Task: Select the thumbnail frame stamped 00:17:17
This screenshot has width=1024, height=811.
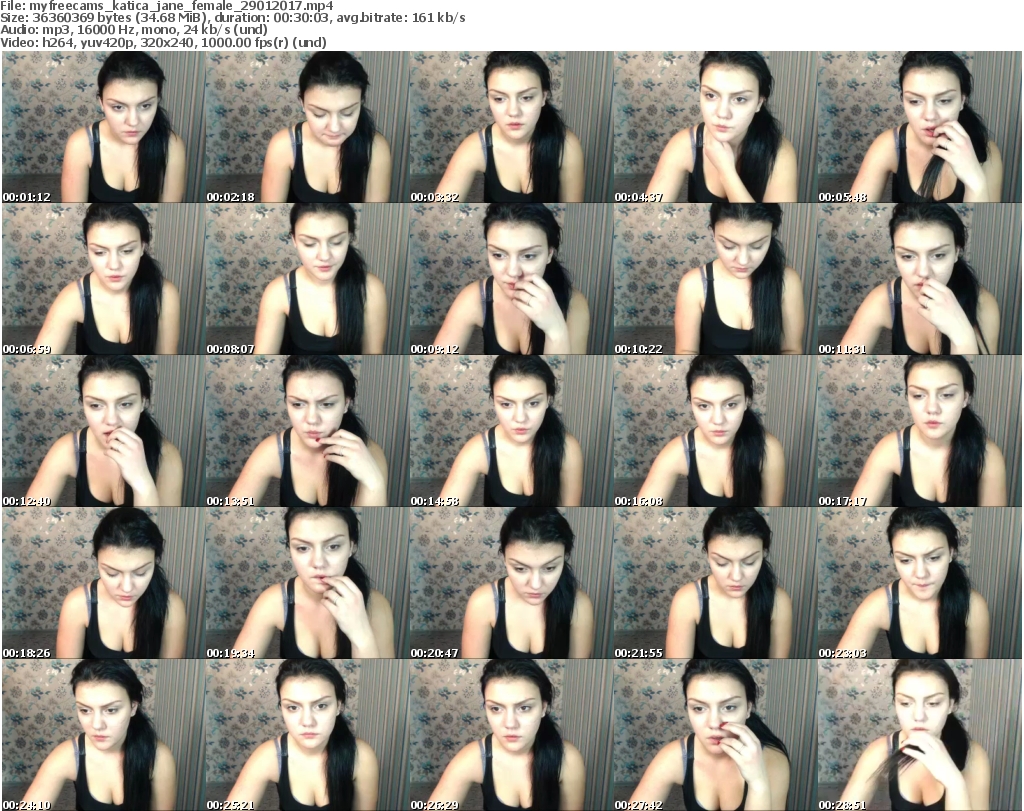Action: click(x=919, y=431)
